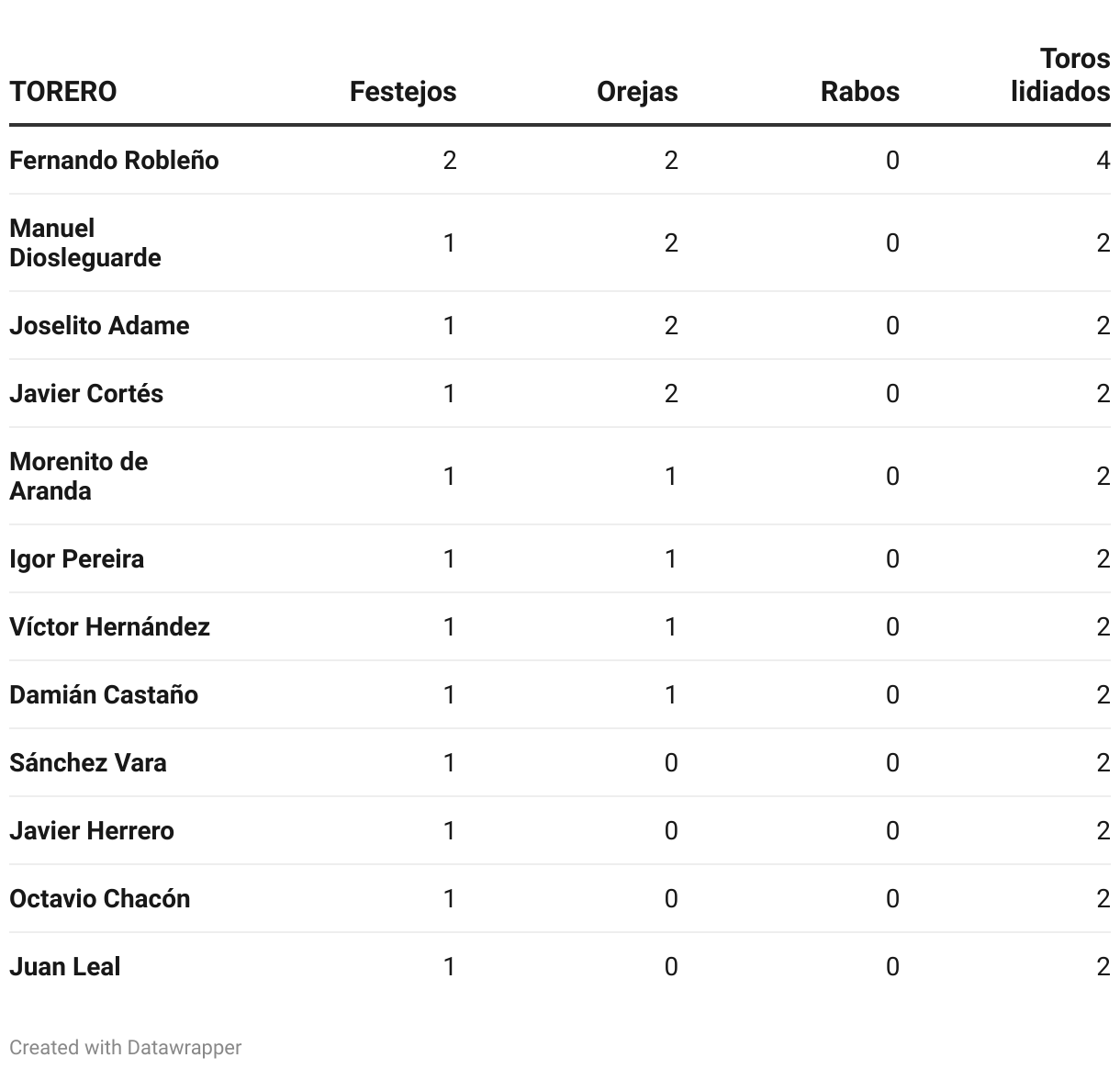Open the Created with Datawrapper link
The image size is (1120, 1069).
click(126, 1047)
